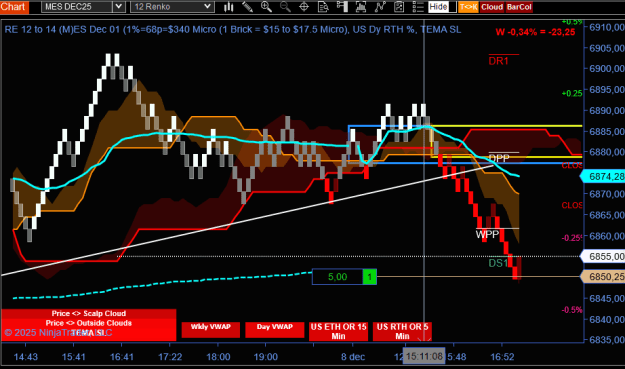Click the zoom out magnifier
625x369 pixels.
[285, 7]
